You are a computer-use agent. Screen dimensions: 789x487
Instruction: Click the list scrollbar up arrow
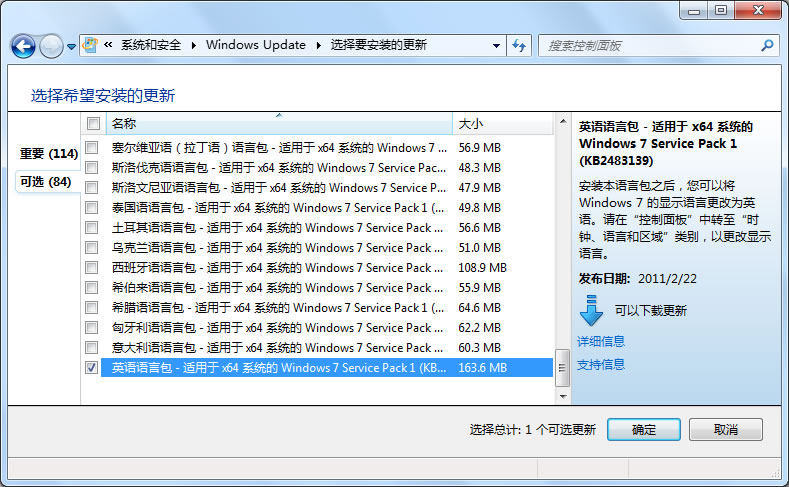click(x=563, y=121)
